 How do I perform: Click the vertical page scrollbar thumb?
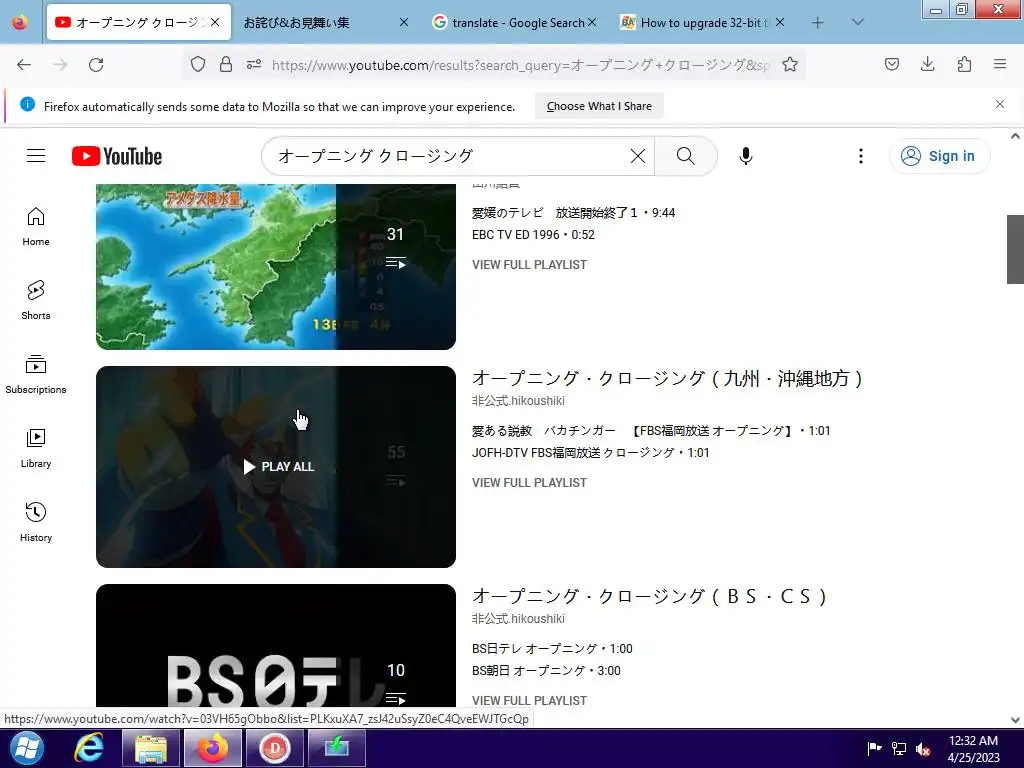pyautogui.click(x=1015, y=249)
